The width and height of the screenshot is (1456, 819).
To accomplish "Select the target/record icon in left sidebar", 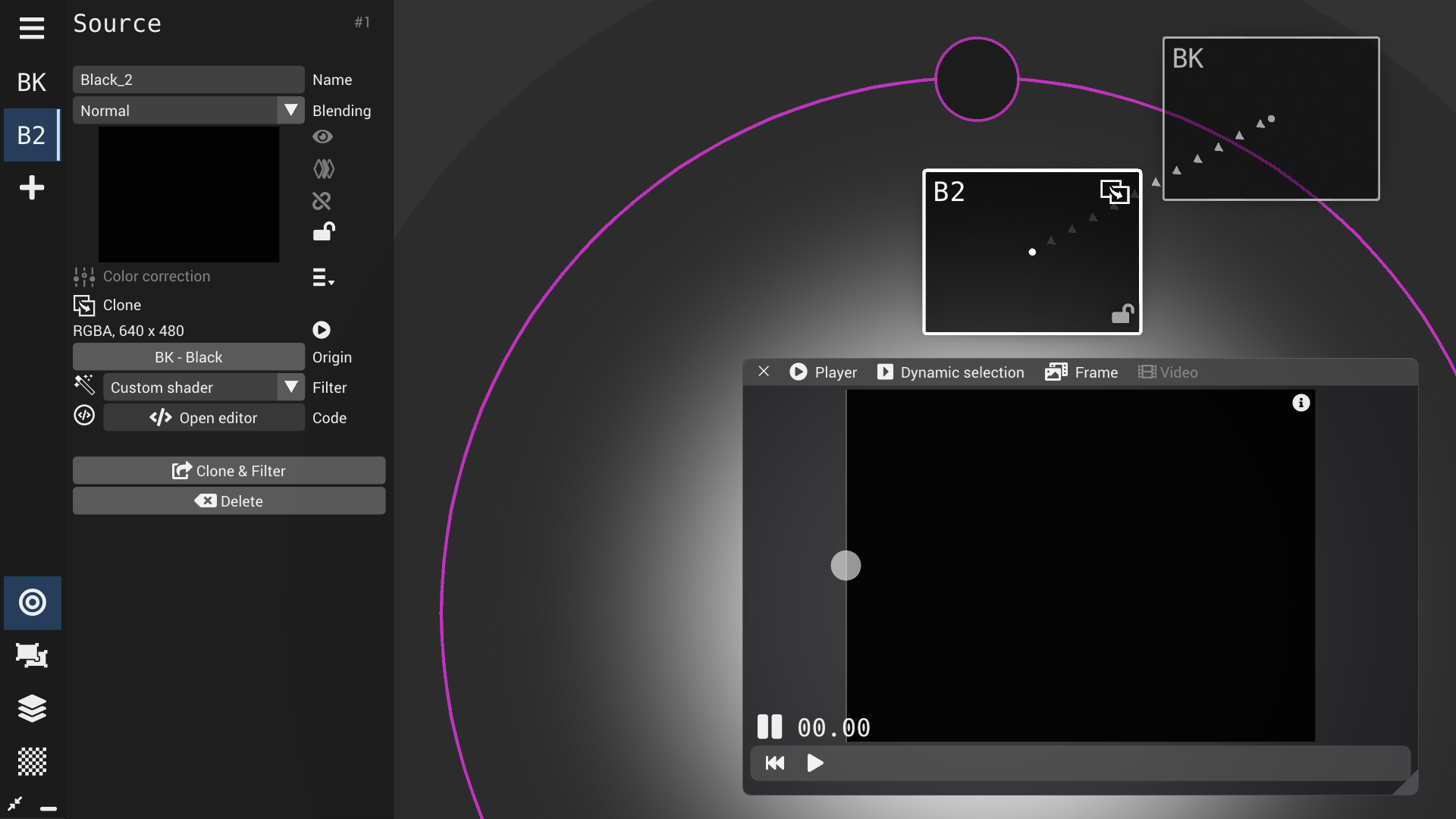I will pyautogui.click(x=32, y=603).
